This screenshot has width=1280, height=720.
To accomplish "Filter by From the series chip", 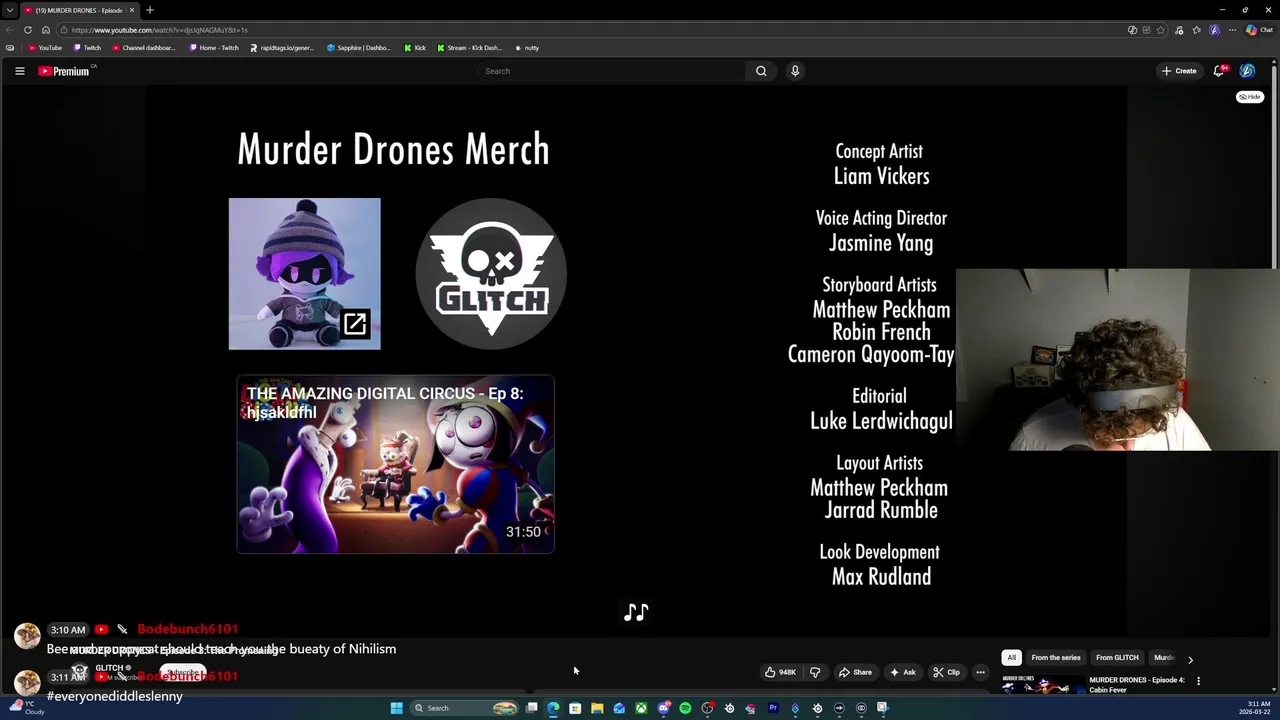I will [x=1056, y=658].
